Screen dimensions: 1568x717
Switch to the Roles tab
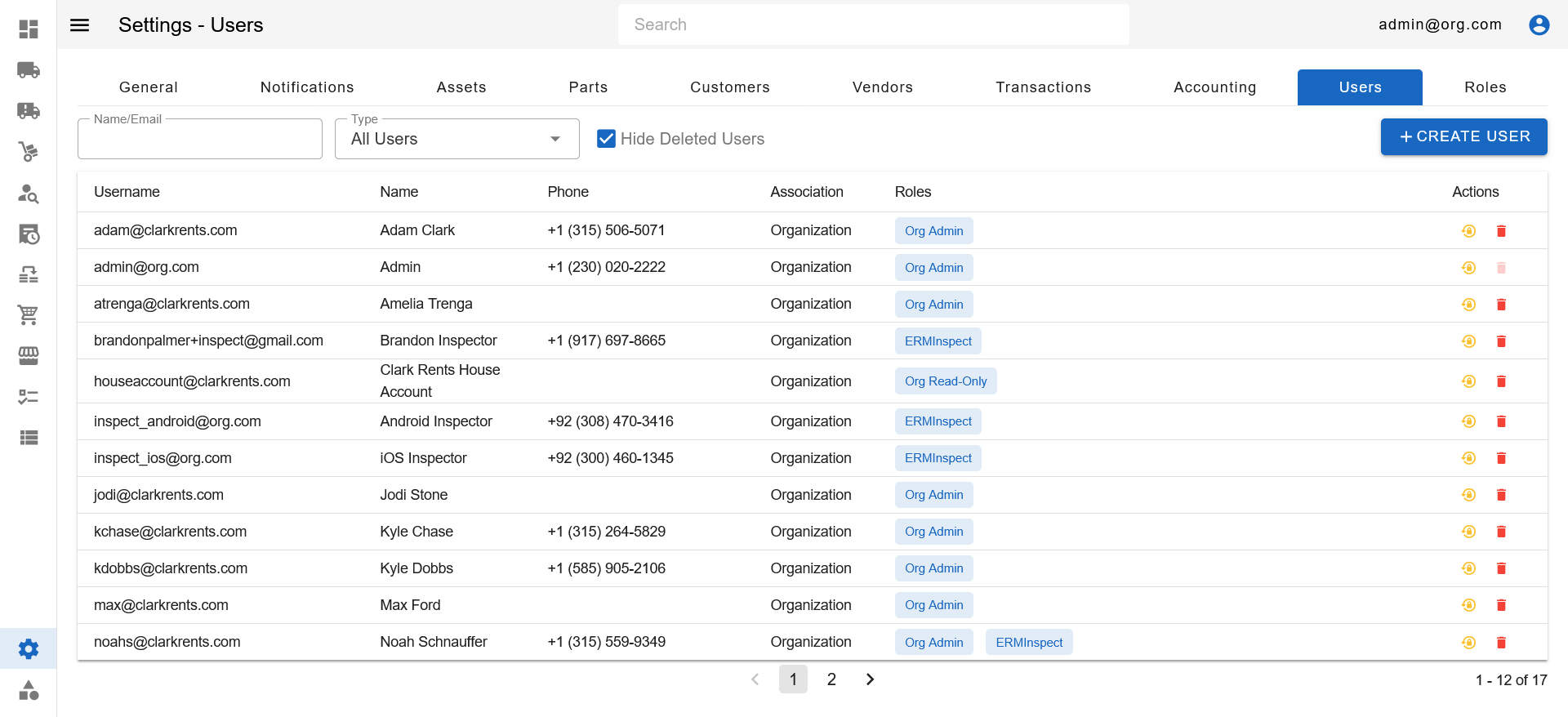[1484, 87]
